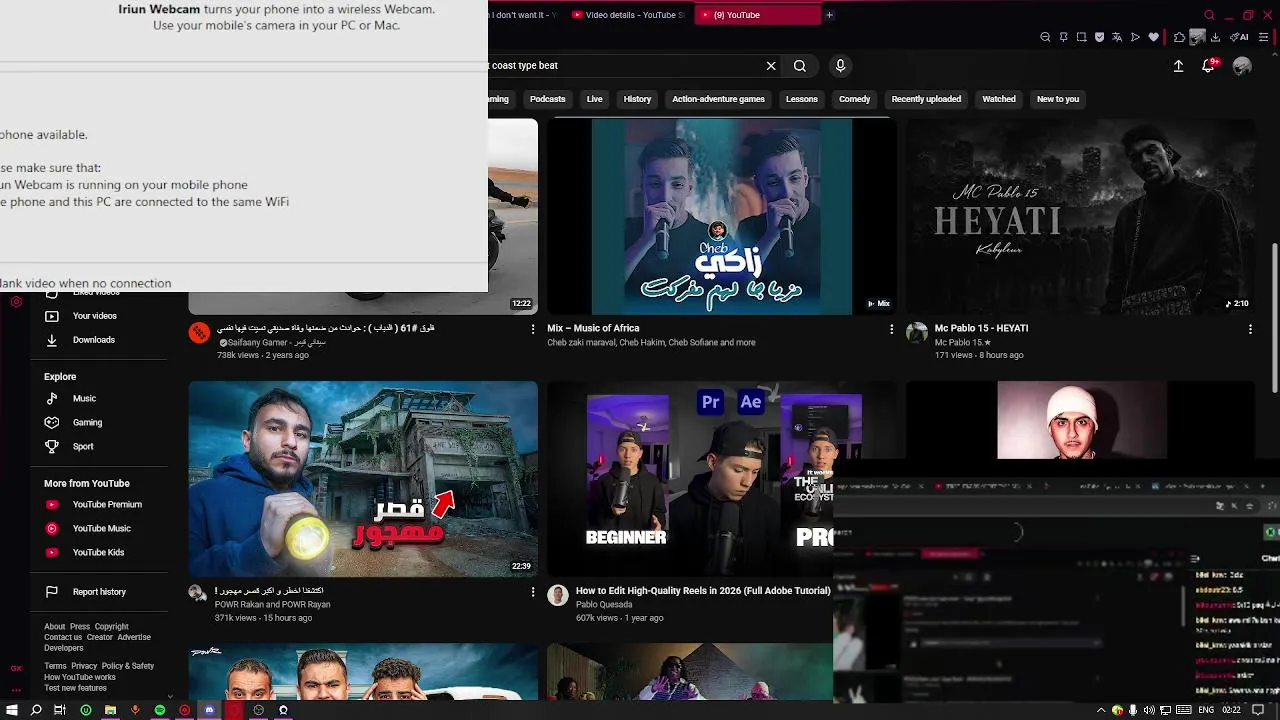Switch to the (9) YouTube browser tab
This screenshot has height=720, width=1280.
tap(756, 15)
